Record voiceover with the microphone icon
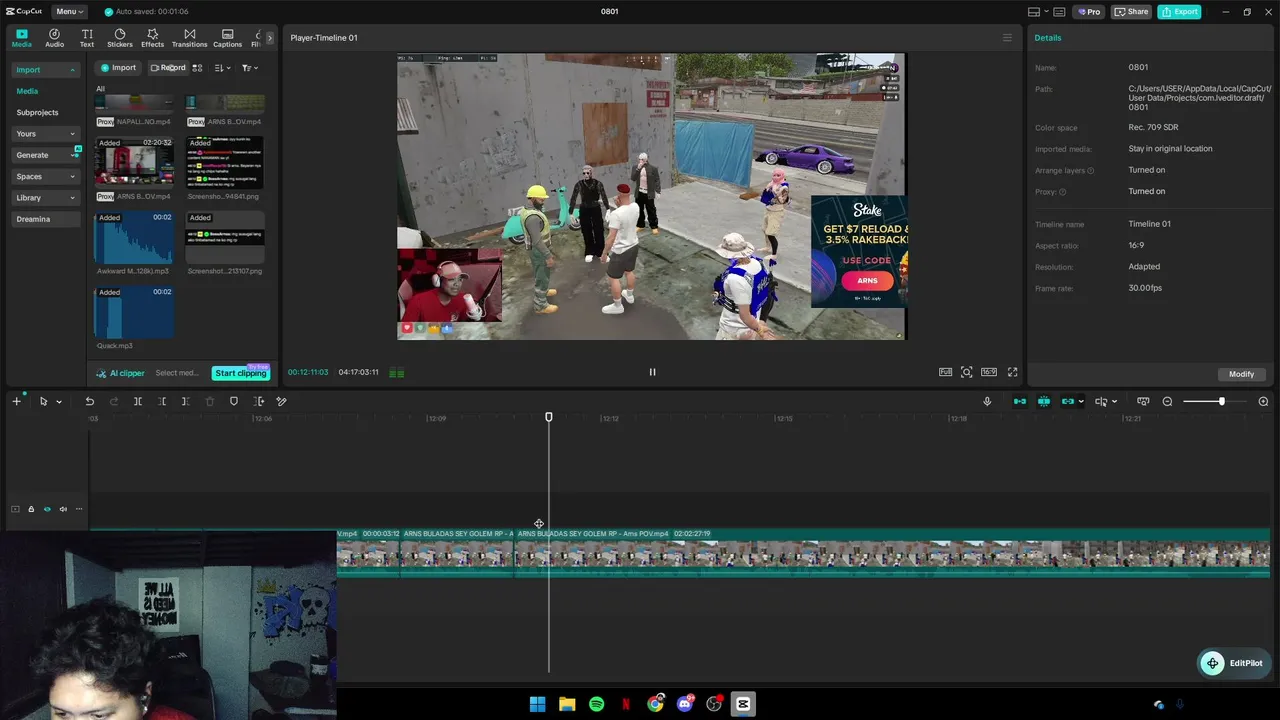This screenshot has height=720, width=1280. pyautogui.click(x=987, y=402)
